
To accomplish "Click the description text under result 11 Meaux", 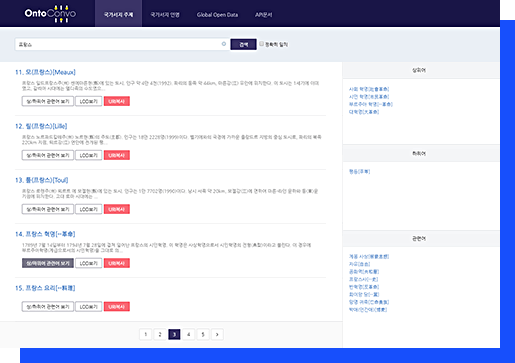I will click(171, 86).
